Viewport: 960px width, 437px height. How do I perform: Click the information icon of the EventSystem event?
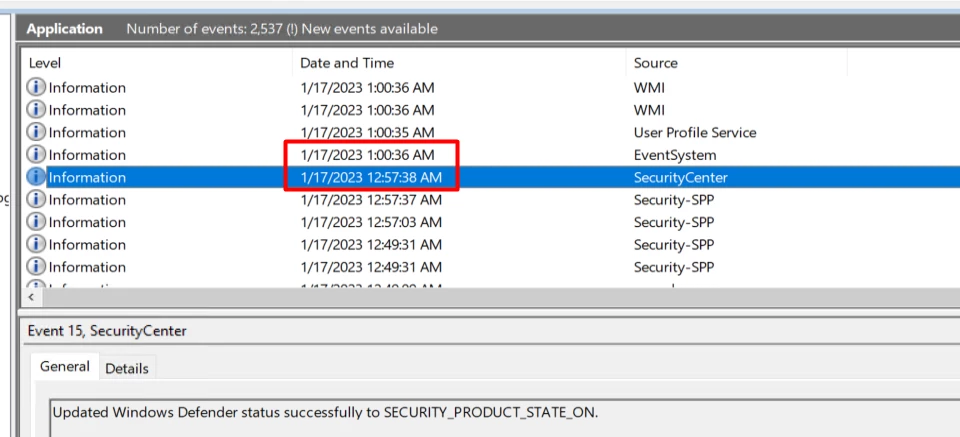[36, 155]
